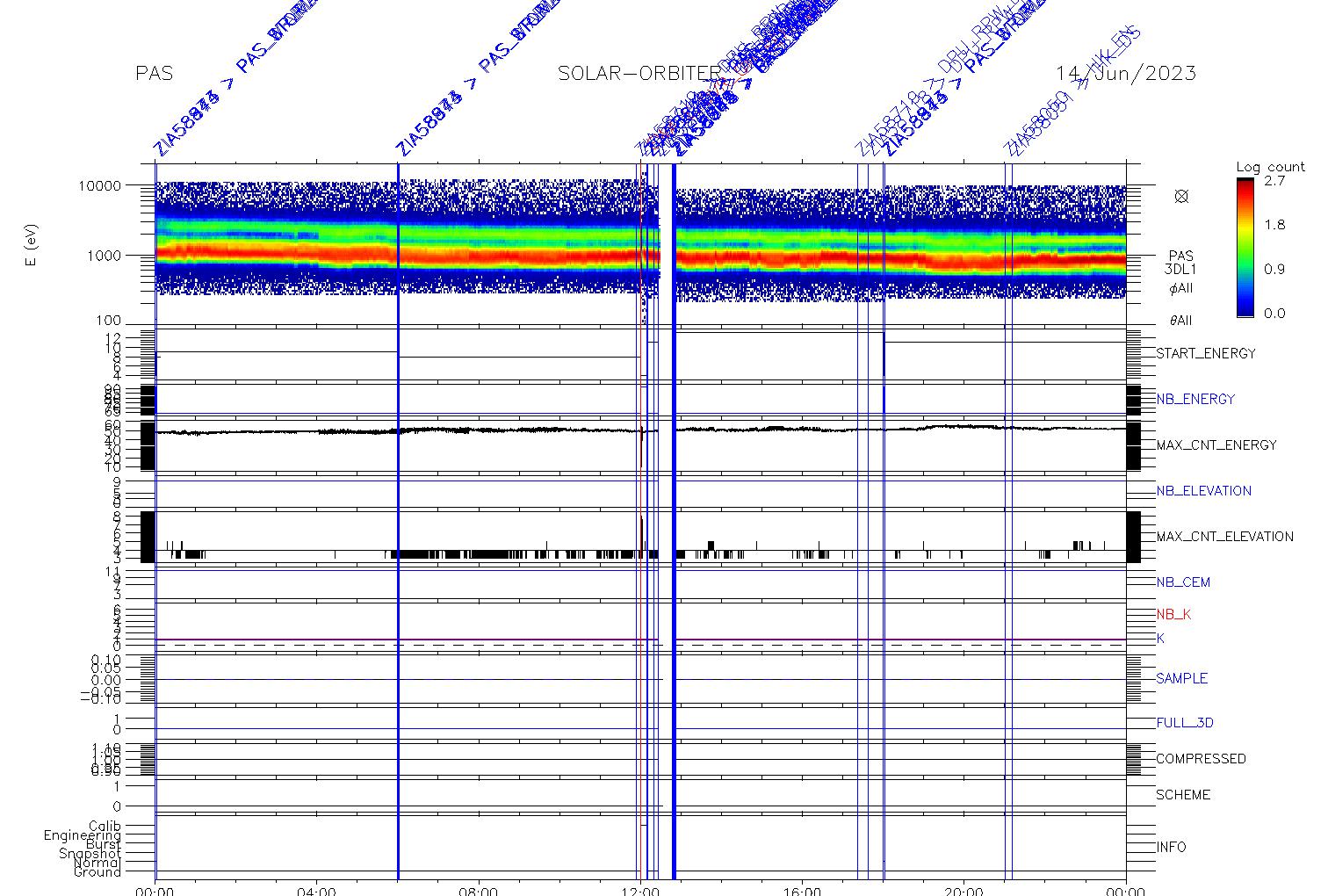Click the SCHEME panel label
The height and width of the screenshot is (896, 1328).
pos(1183,795)
